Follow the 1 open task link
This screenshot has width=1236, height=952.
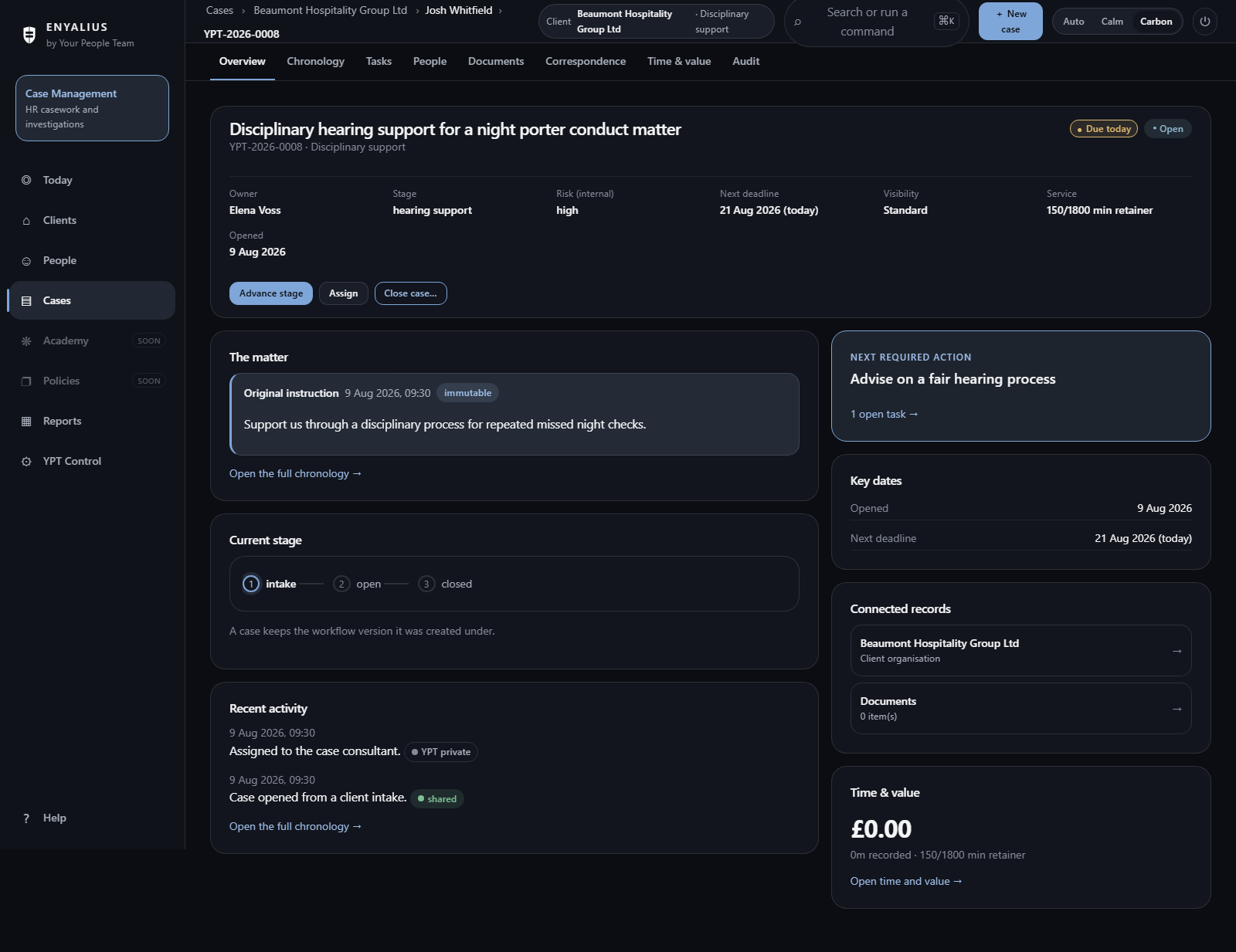point(885,414)
